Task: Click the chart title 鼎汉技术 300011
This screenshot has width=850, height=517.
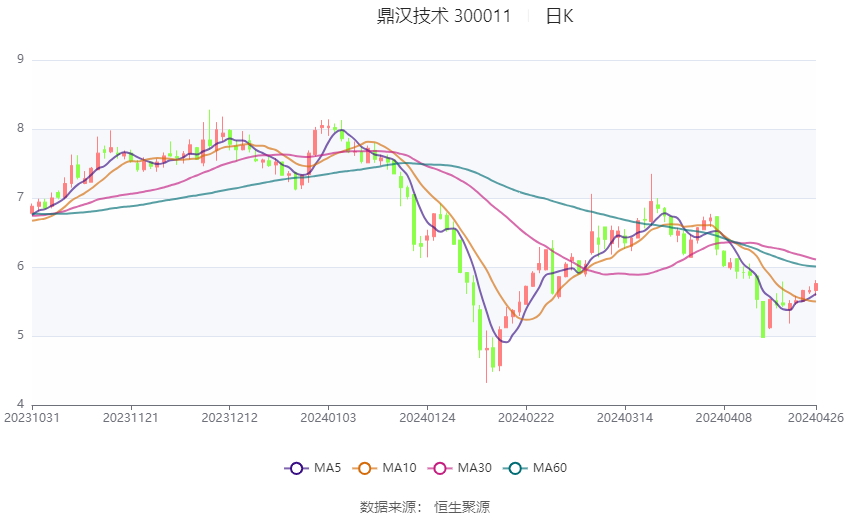Action: pyautogui.click(x=444, y=16)
